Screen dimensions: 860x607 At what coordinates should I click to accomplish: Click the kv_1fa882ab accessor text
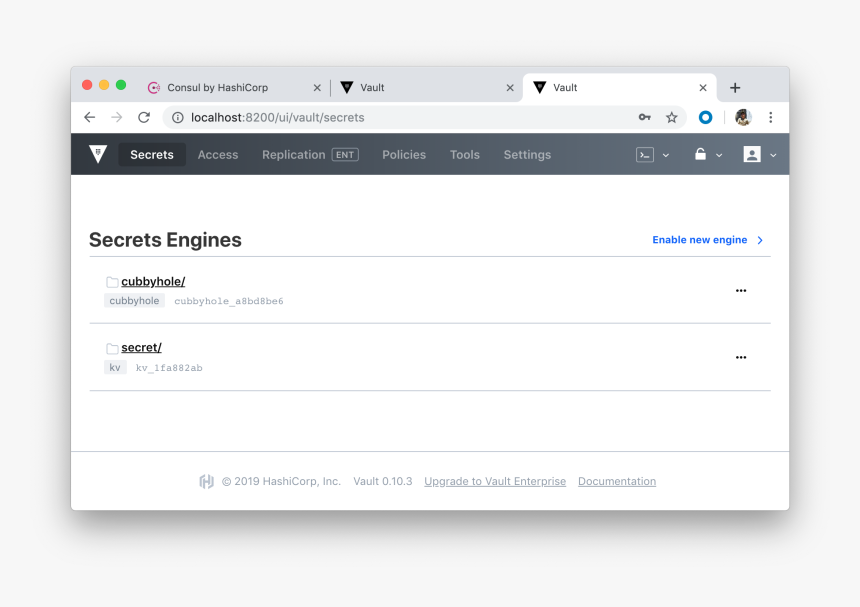(169, 368)
